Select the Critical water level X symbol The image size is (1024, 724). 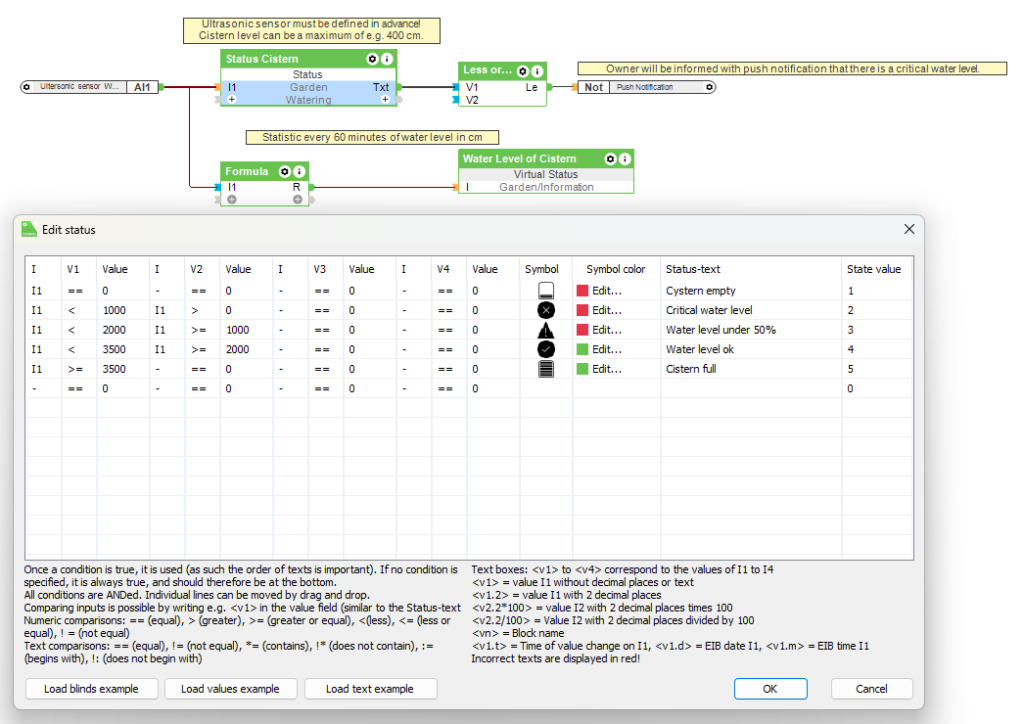click(x=545, y=310)
